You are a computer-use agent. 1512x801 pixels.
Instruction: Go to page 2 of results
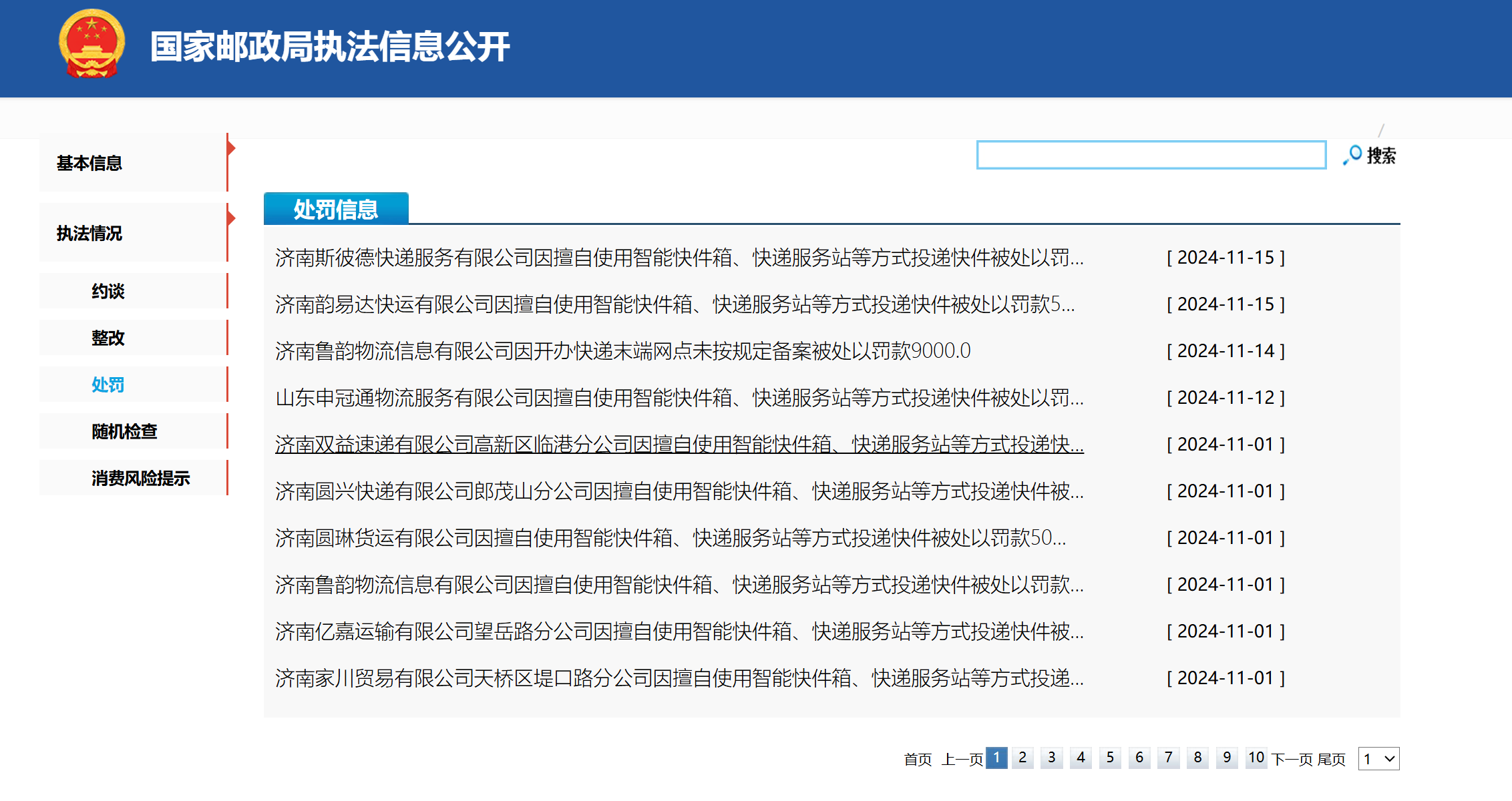click(1022, 758)
